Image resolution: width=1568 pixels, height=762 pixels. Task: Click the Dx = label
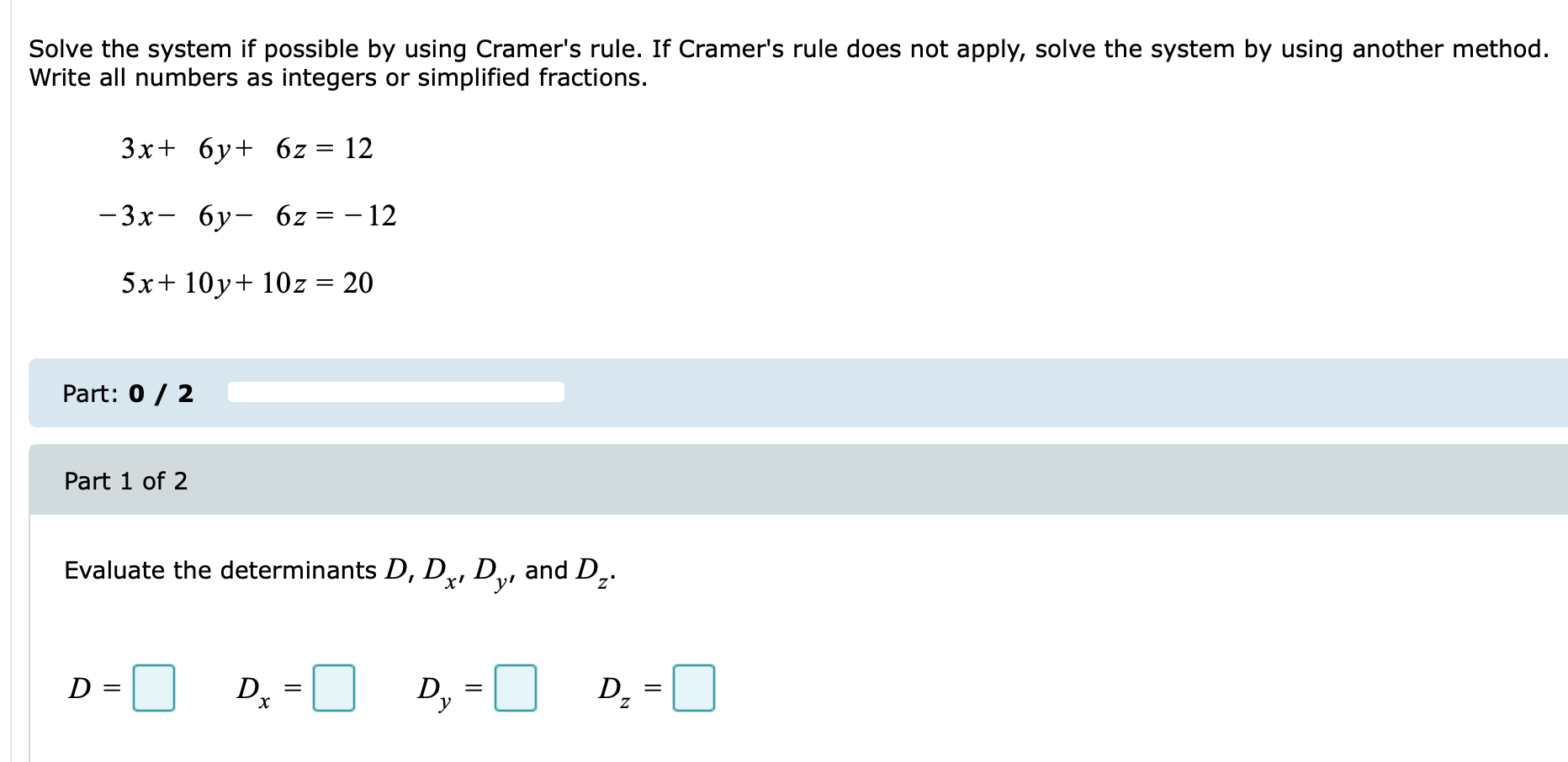point(265,689)
